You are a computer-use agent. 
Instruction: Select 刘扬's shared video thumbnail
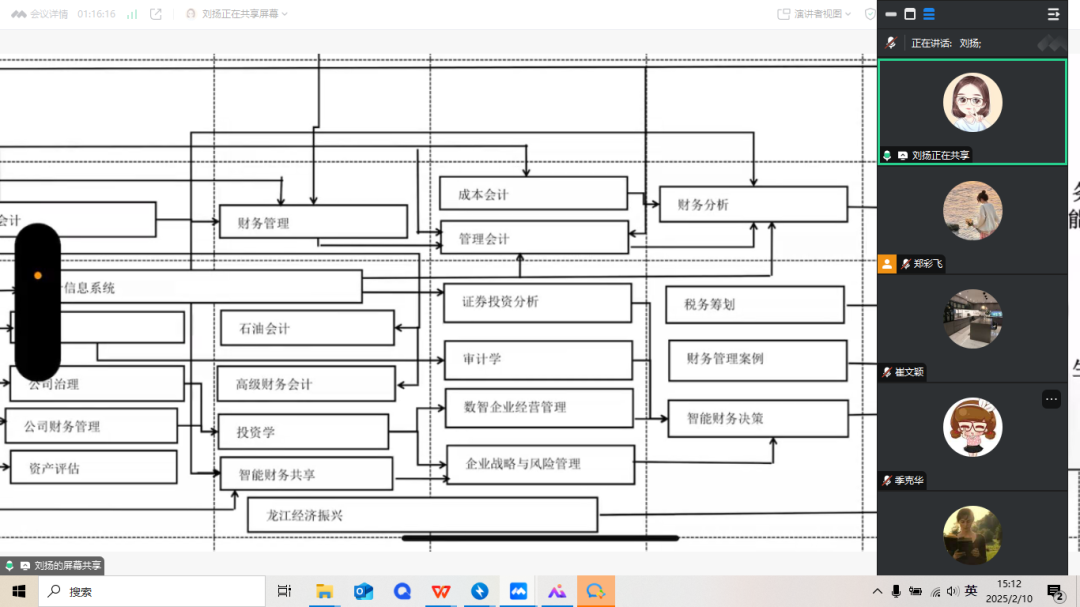click(x=972, y=111)
